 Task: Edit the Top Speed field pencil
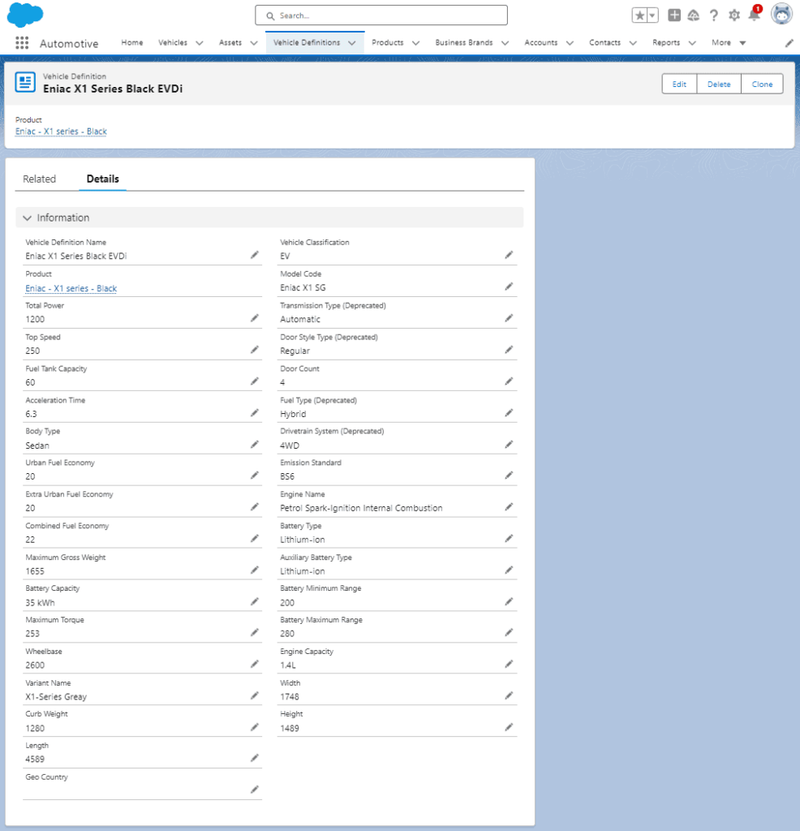(255, 350)
